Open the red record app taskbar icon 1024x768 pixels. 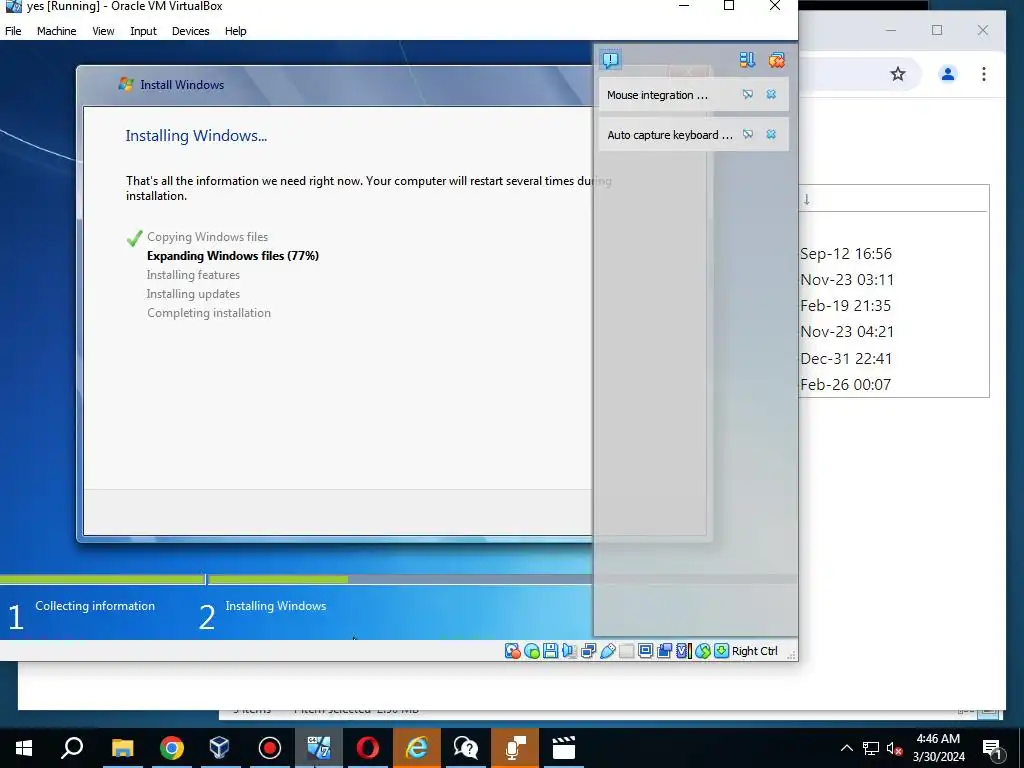coord(270,748)
